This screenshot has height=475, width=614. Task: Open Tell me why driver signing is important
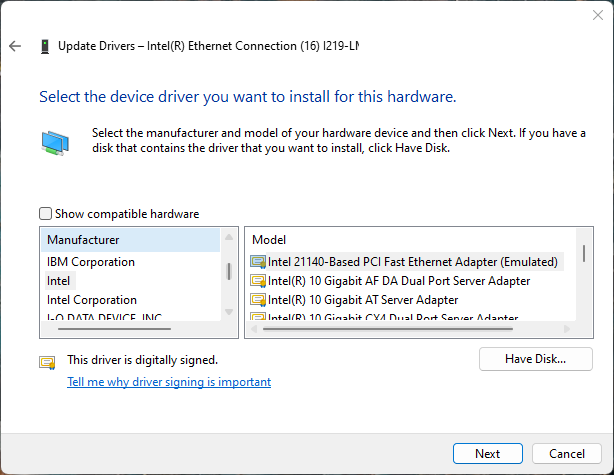click(169, 382)
